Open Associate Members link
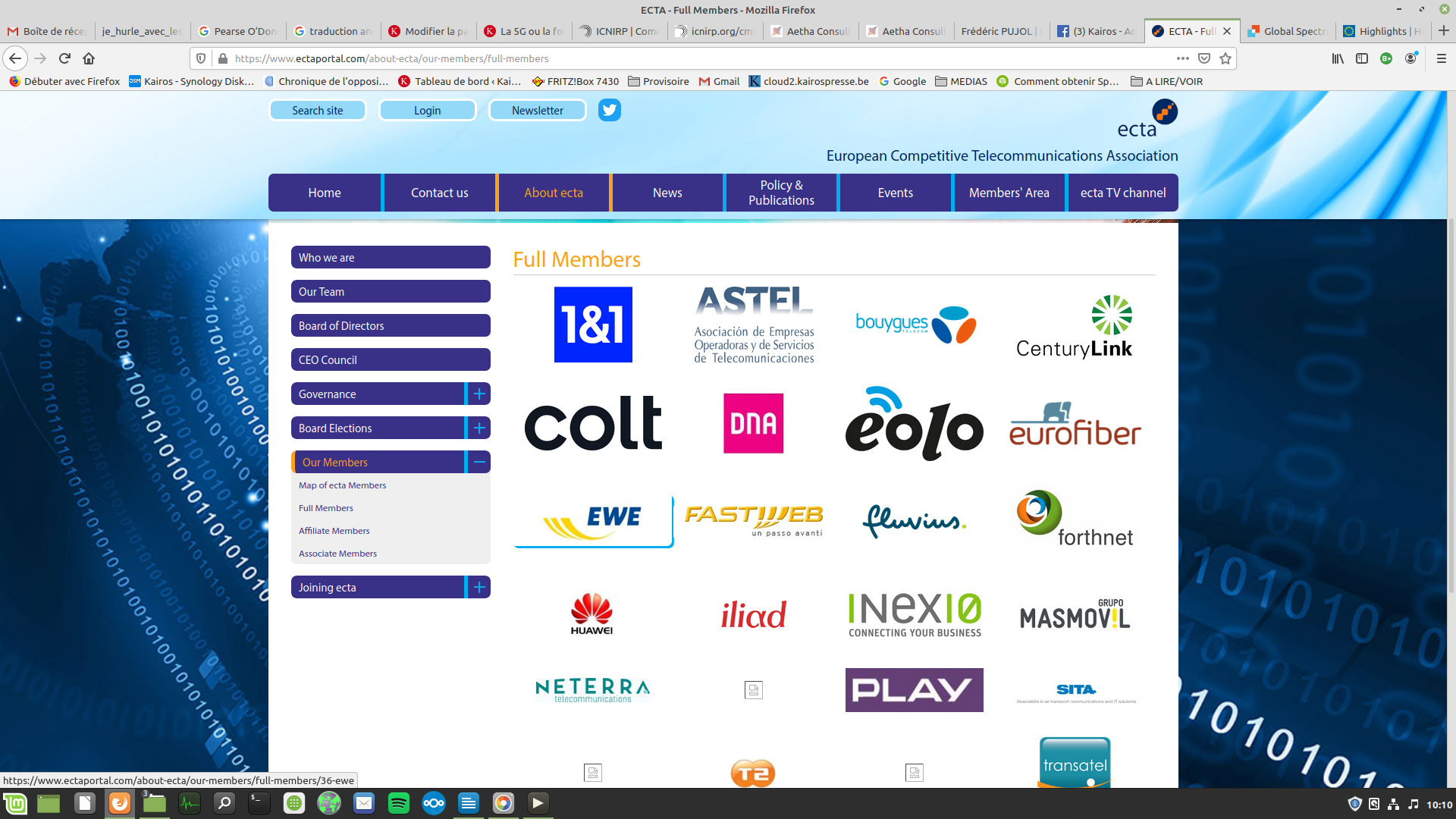 (x=337, y=554)
